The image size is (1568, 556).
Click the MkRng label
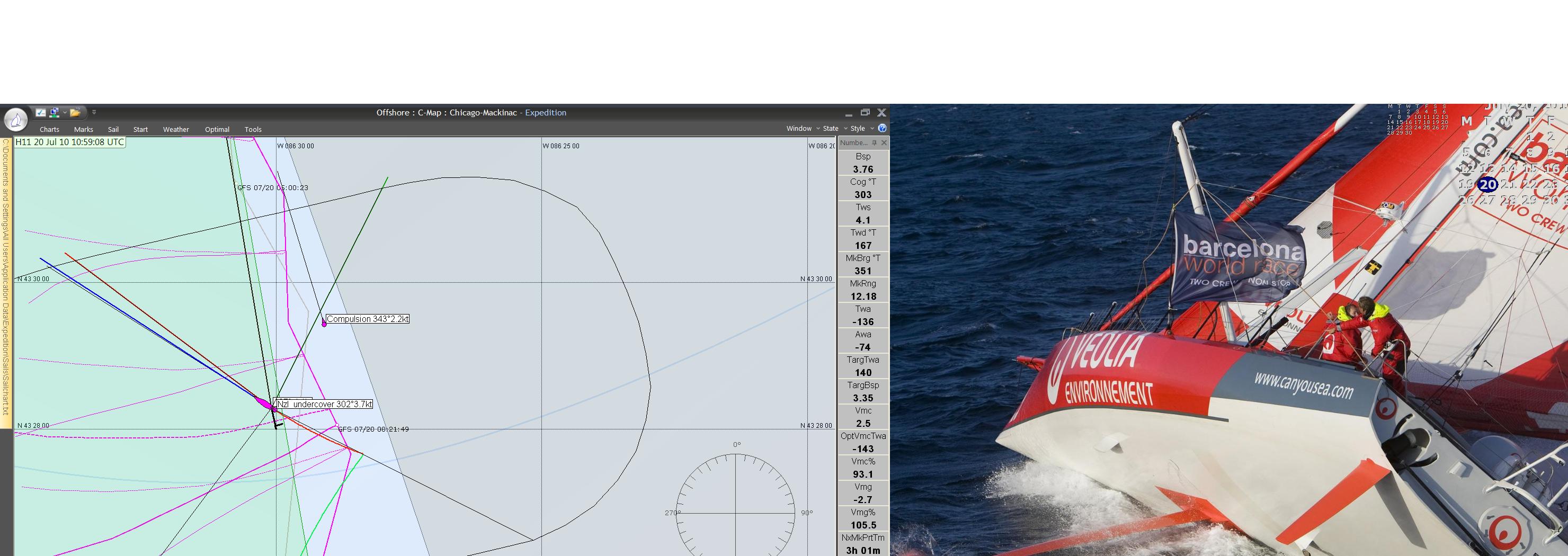coord(863,284)
